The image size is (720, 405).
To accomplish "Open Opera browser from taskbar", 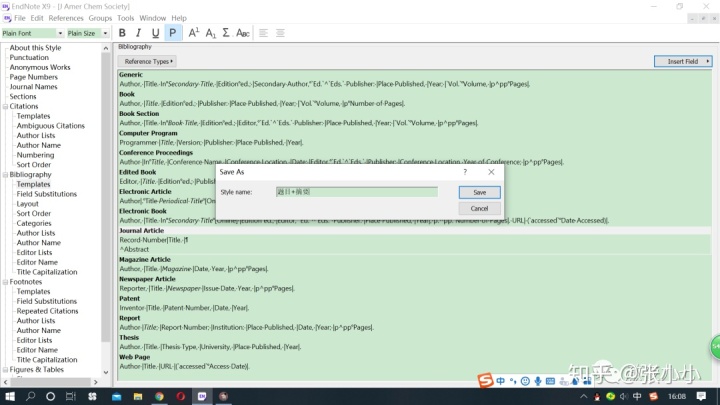I will pos(180,396).
